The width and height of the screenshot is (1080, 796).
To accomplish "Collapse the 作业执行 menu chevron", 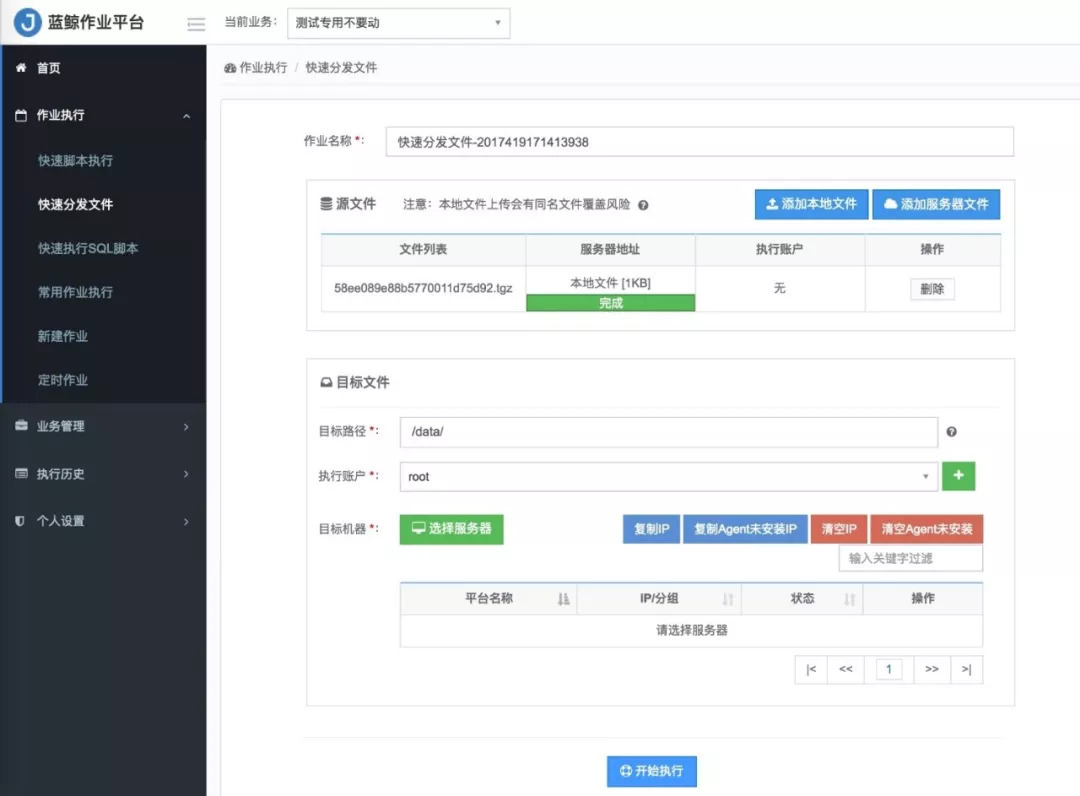I will [x=187, y=116].
